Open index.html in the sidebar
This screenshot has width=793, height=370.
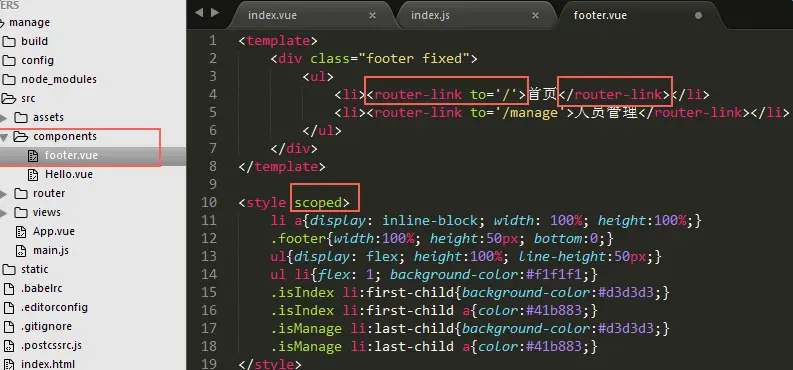click(x=48, y=364)
